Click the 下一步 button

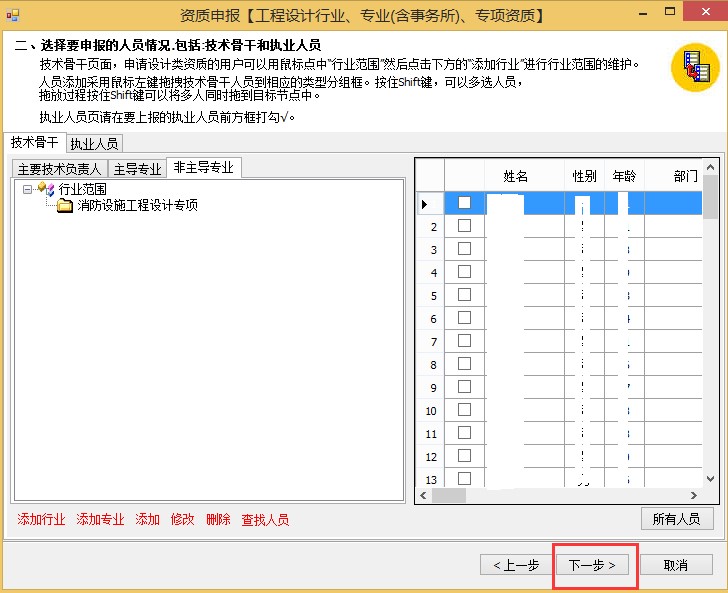[x=598, y=565]
